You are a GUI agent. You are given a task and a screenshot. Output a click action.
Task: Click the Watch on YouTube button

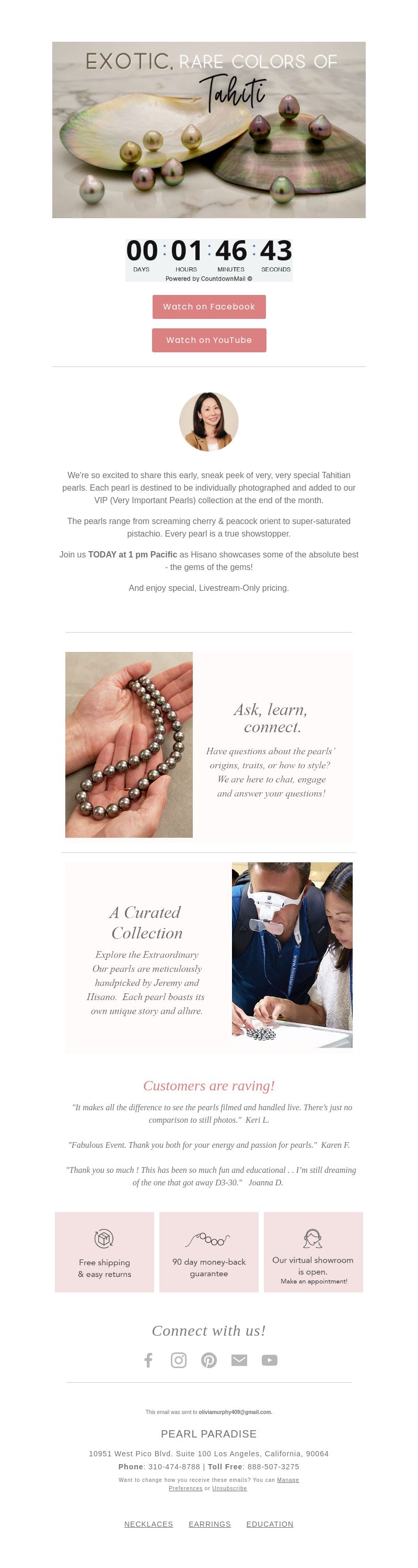(x=209, y=340)
